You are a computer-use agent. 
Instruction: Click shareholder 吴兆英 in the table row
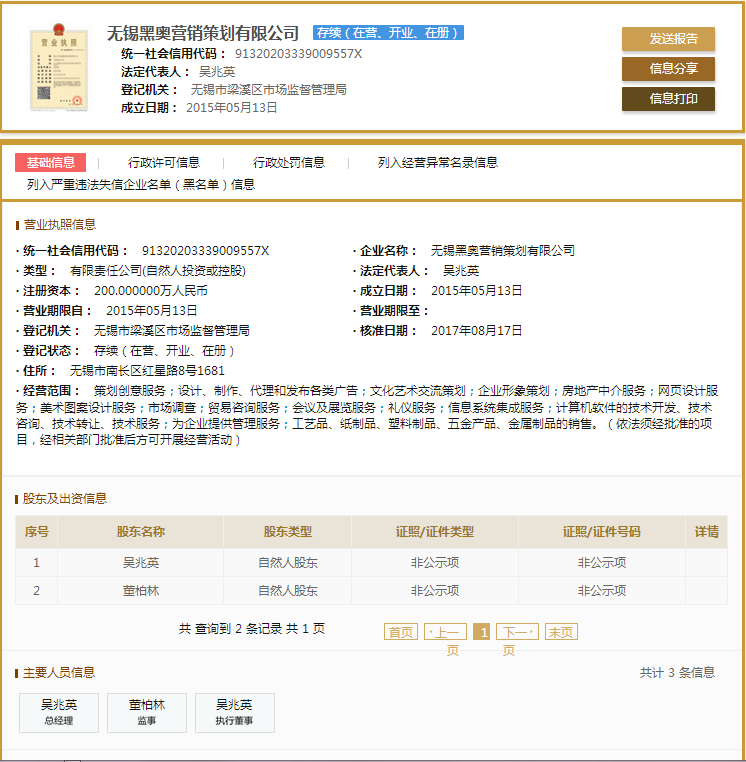pos(140,563)
